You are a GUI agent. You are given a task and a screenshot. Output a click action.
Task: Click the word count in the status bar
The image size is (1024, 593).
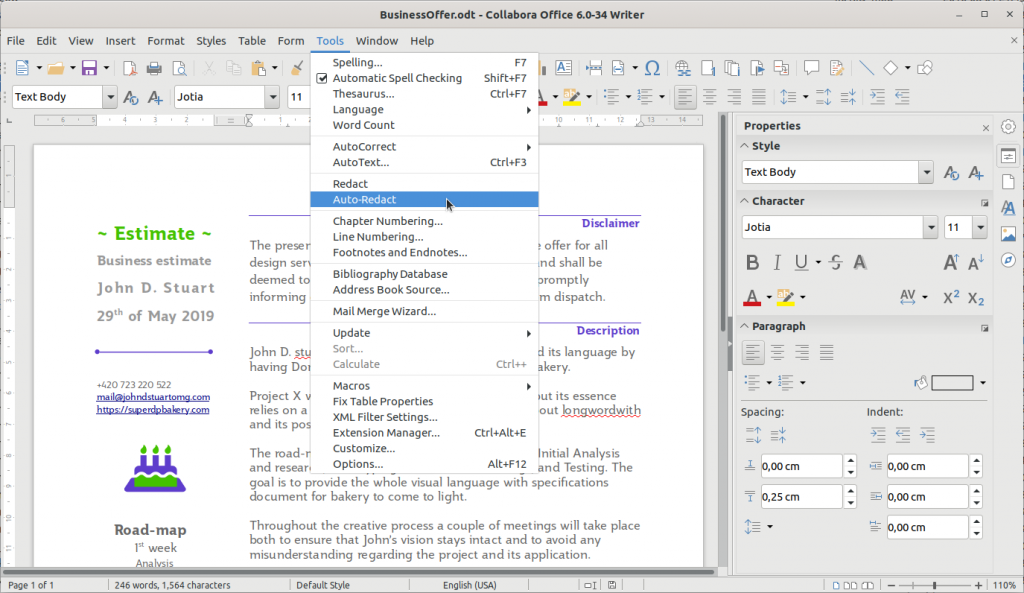click(172, 585)
